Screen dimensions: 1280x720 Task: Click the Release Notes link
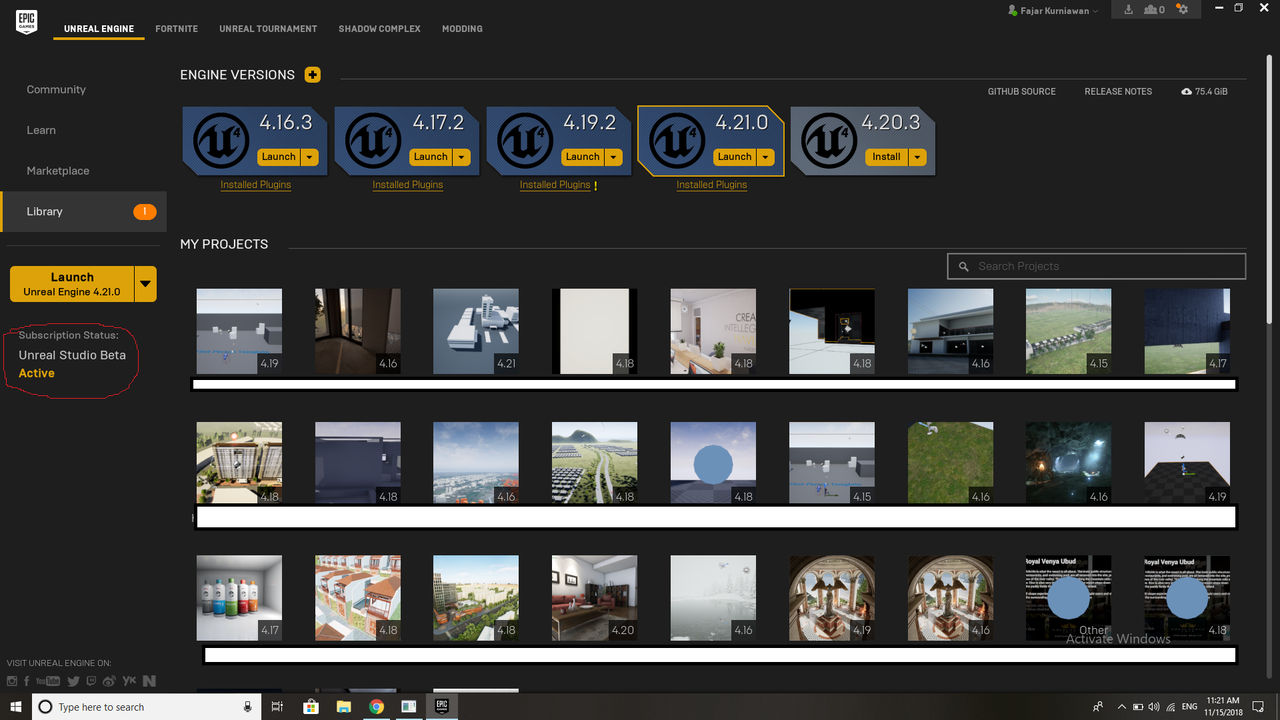pyautogui.click(x=1118, y=92)
